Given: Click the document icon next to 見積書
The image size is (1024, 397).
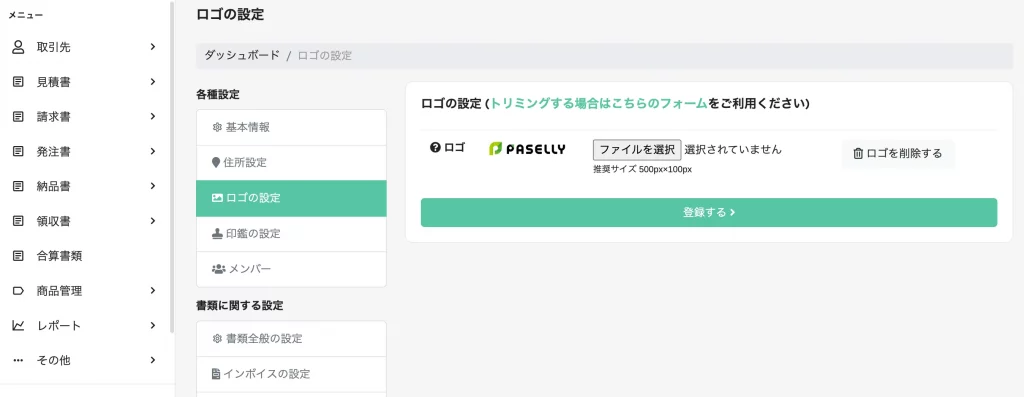Looking at the screenshot, I should (x=18, y=82).
